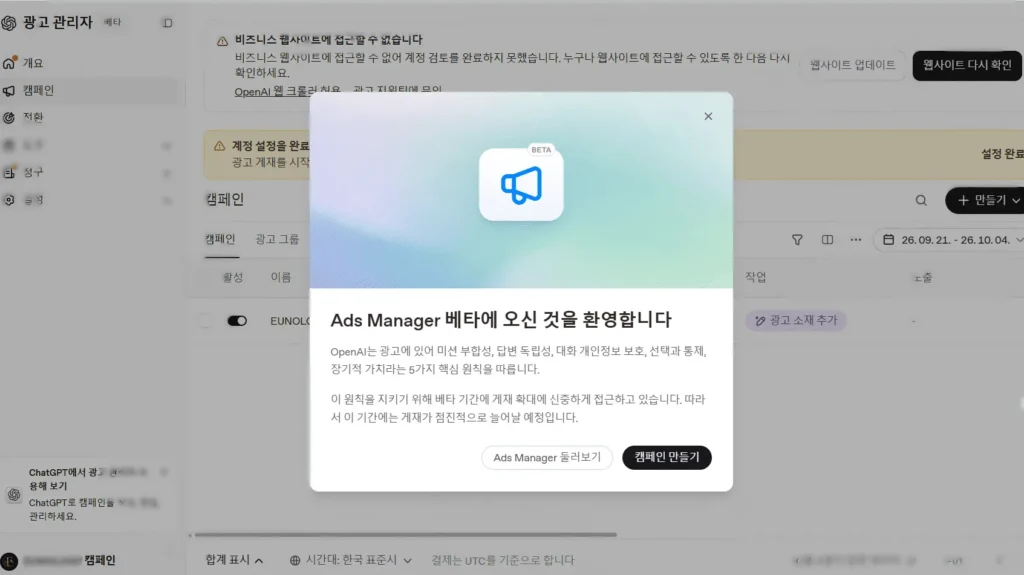Click the 활성 column header
This screenshot has height=575, width=1024.
coord(233,278)
